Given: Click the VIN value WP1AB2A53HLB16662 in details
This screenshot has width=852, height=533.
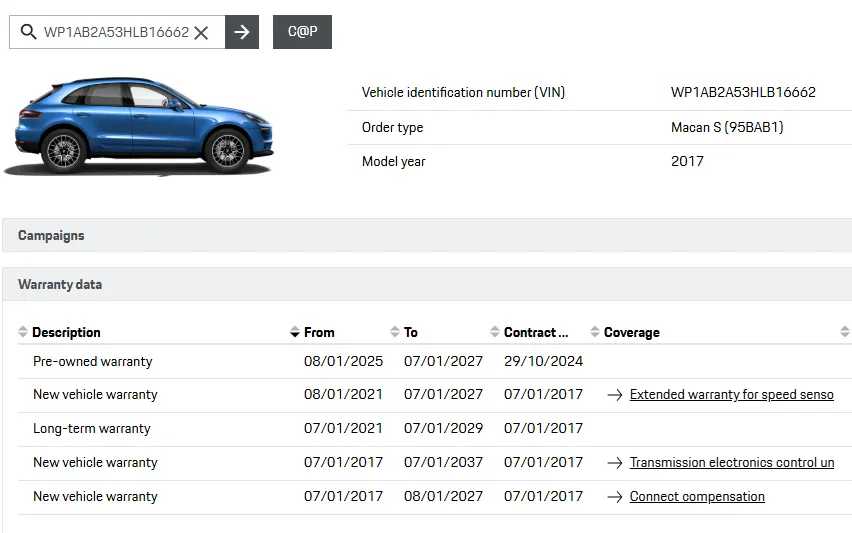Looking at the screenshot, I should pyautogui.click(x=743, y=92).
